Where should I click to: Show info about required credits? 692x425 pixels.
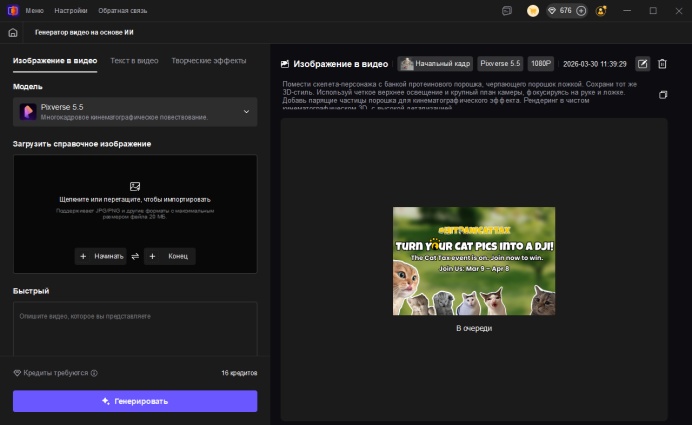pos(94,373)
